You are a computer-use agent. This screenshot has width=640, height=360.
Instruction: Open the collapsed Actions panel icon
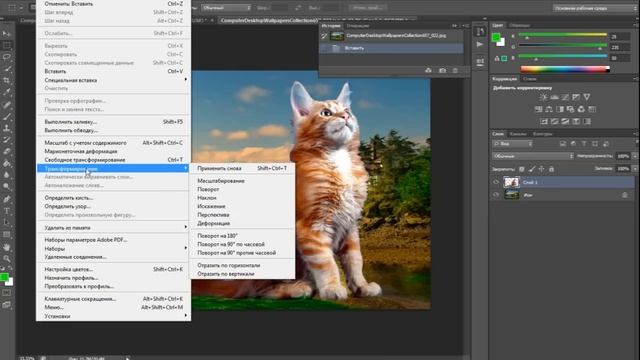coord(480,44)
